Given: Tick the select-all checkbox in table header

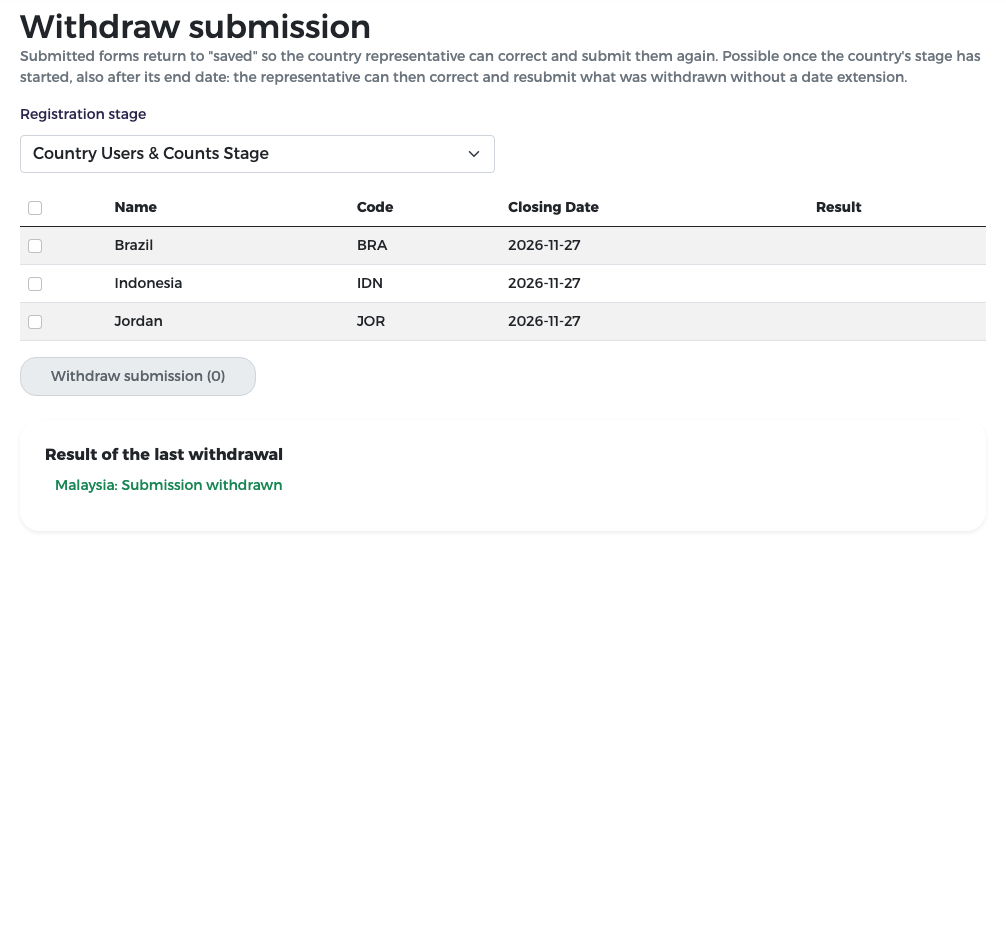Looking at the screenshot, I should tap(35, 208).
